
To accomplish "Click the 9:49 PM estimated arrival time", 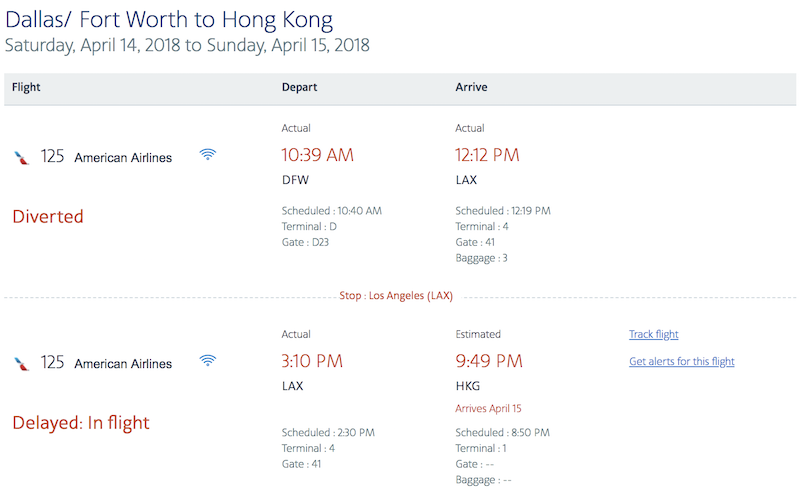I will point(489,361).
